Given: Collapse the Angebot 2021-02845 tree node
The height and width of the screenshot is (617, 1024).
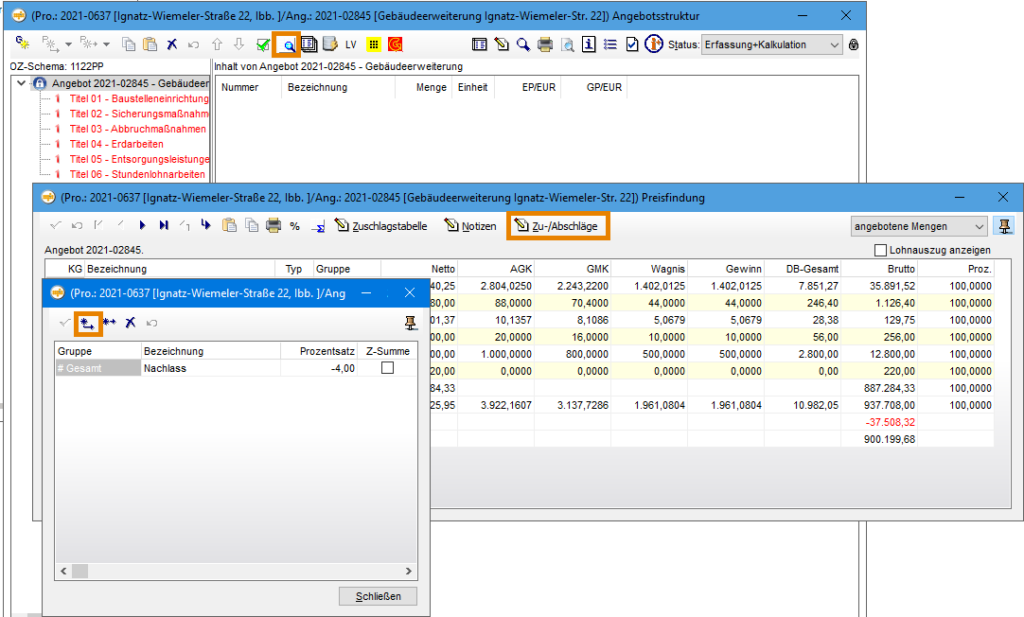Looking at the screenshot, I should [x=22, y=83].
